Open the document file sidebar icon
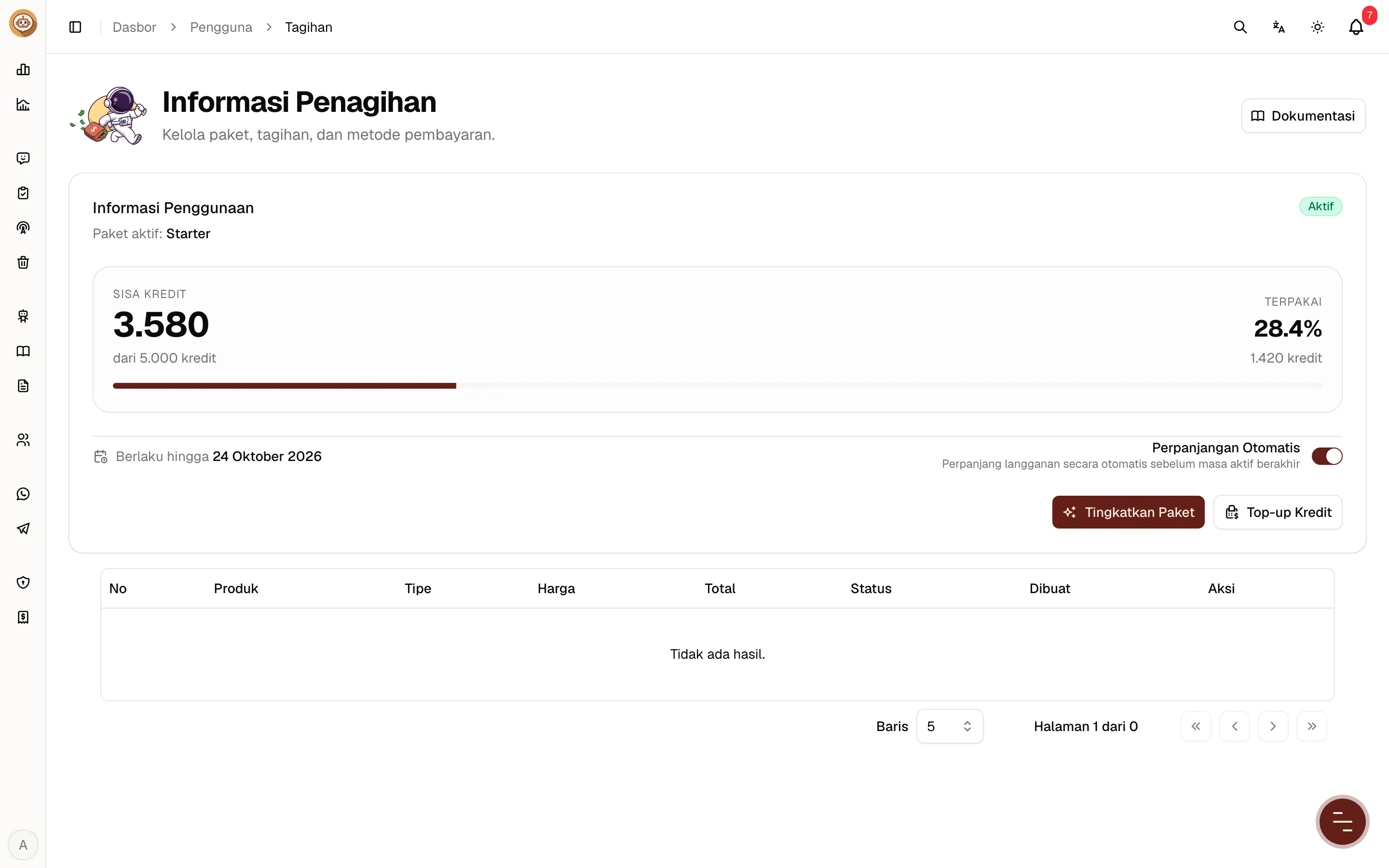 [x=23, y=386]
